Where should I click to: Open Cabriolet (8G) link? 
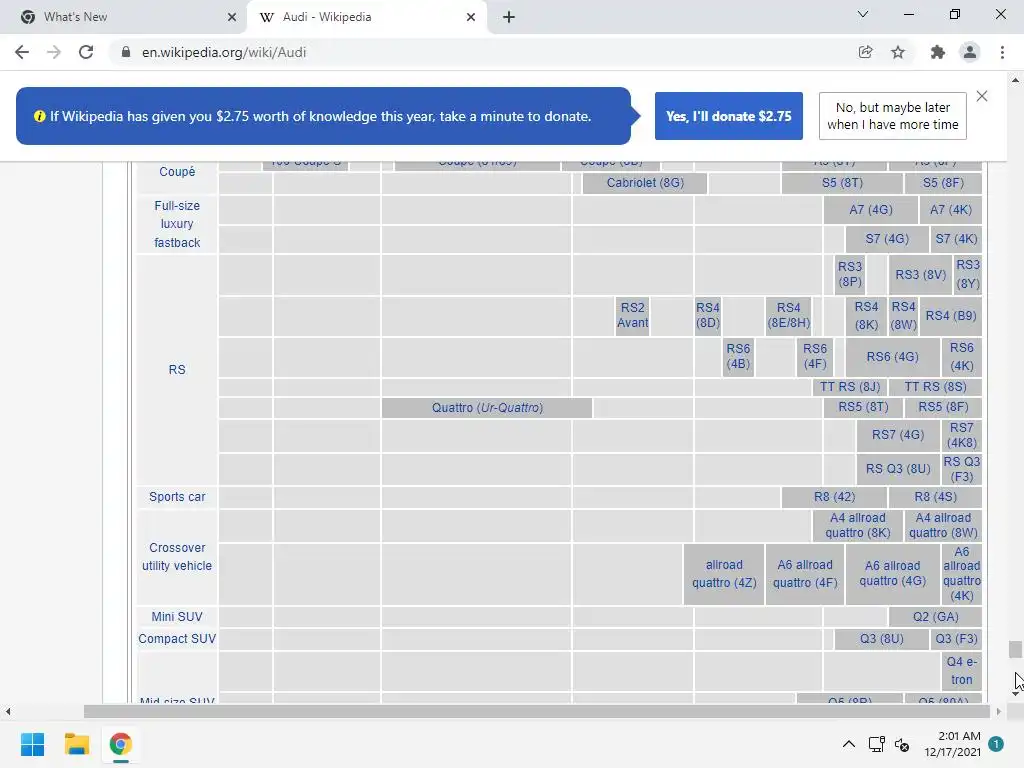645,183
